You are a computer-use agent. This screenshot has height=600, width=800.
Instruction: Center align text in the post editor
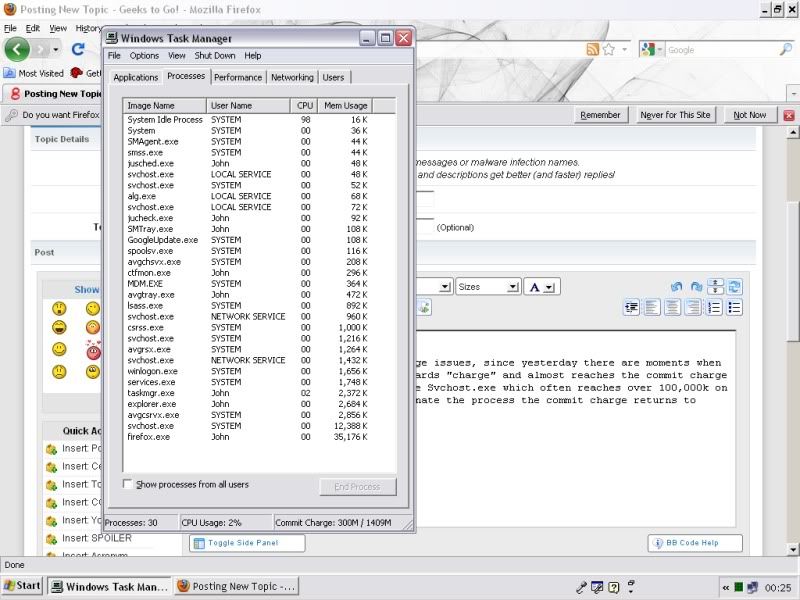pos(672,308)
